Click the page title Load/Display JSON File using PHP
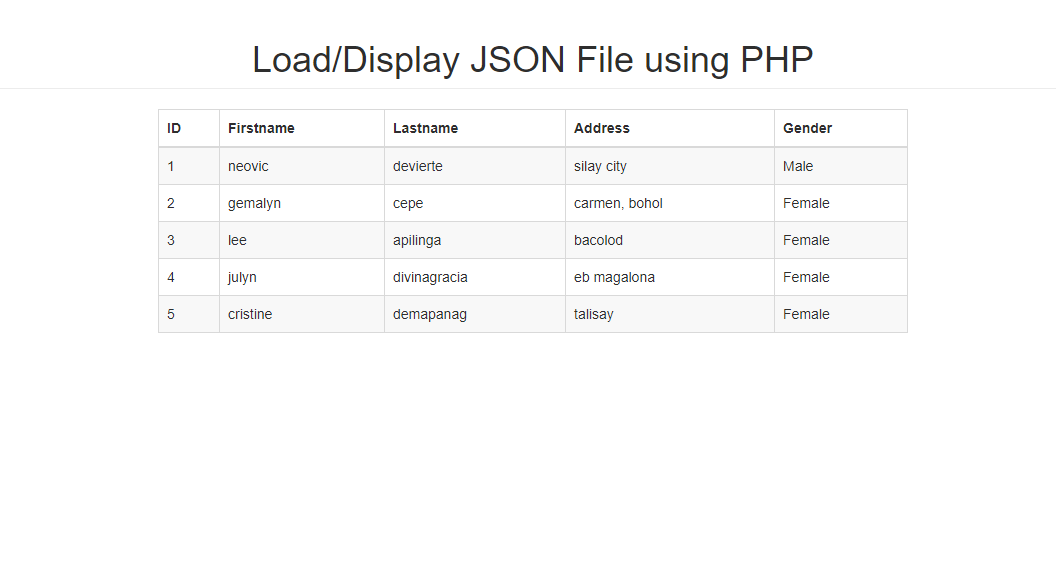The width and height of the screenshot is (1056, 581). [532, 59]
